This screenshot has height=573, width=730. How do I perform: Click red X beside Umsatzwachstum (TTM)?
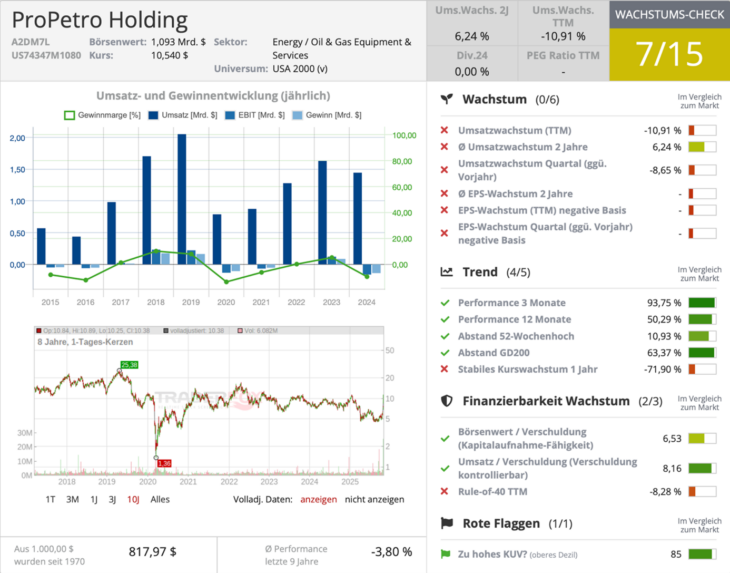[x=445, y=131]
